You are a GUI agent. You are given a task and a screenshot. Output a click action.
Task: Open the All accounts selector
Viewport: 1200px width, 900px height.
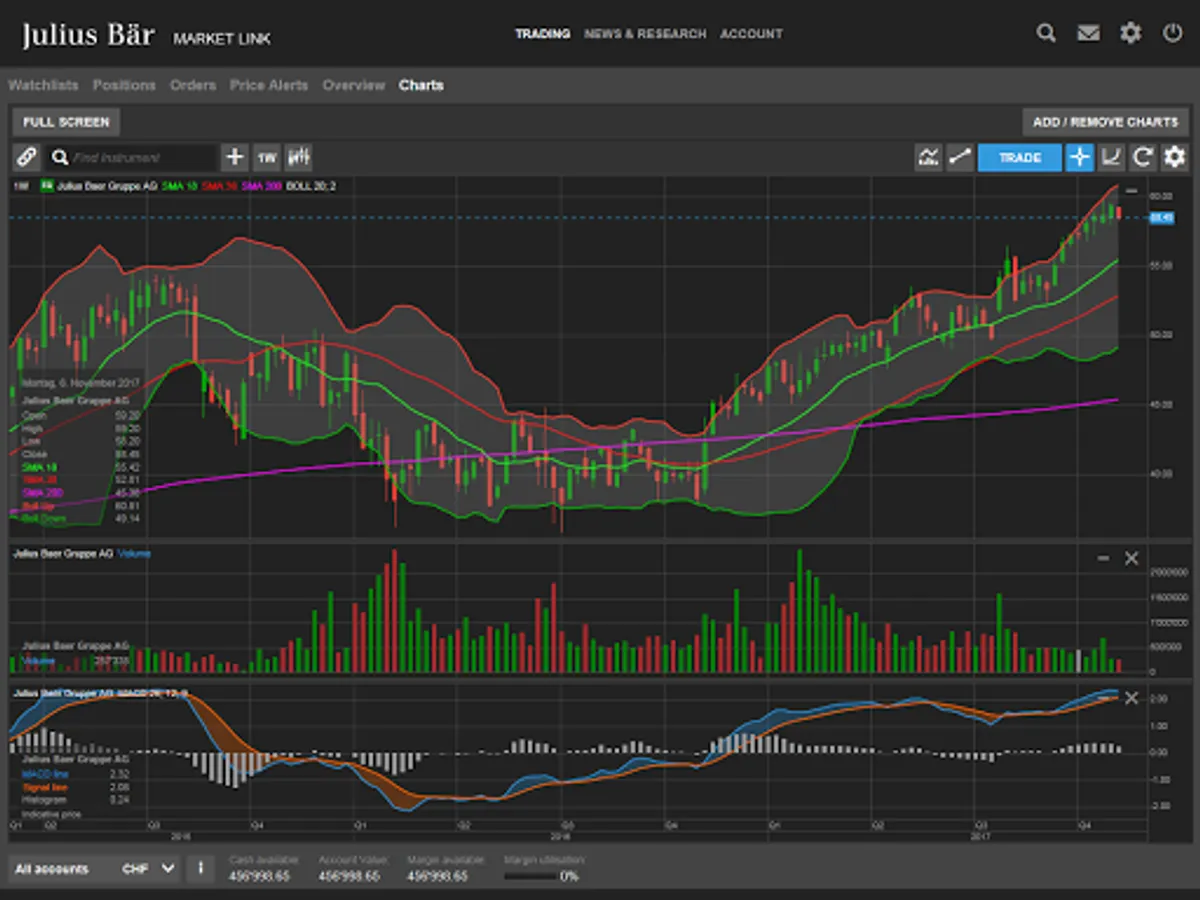coord(52,869)
